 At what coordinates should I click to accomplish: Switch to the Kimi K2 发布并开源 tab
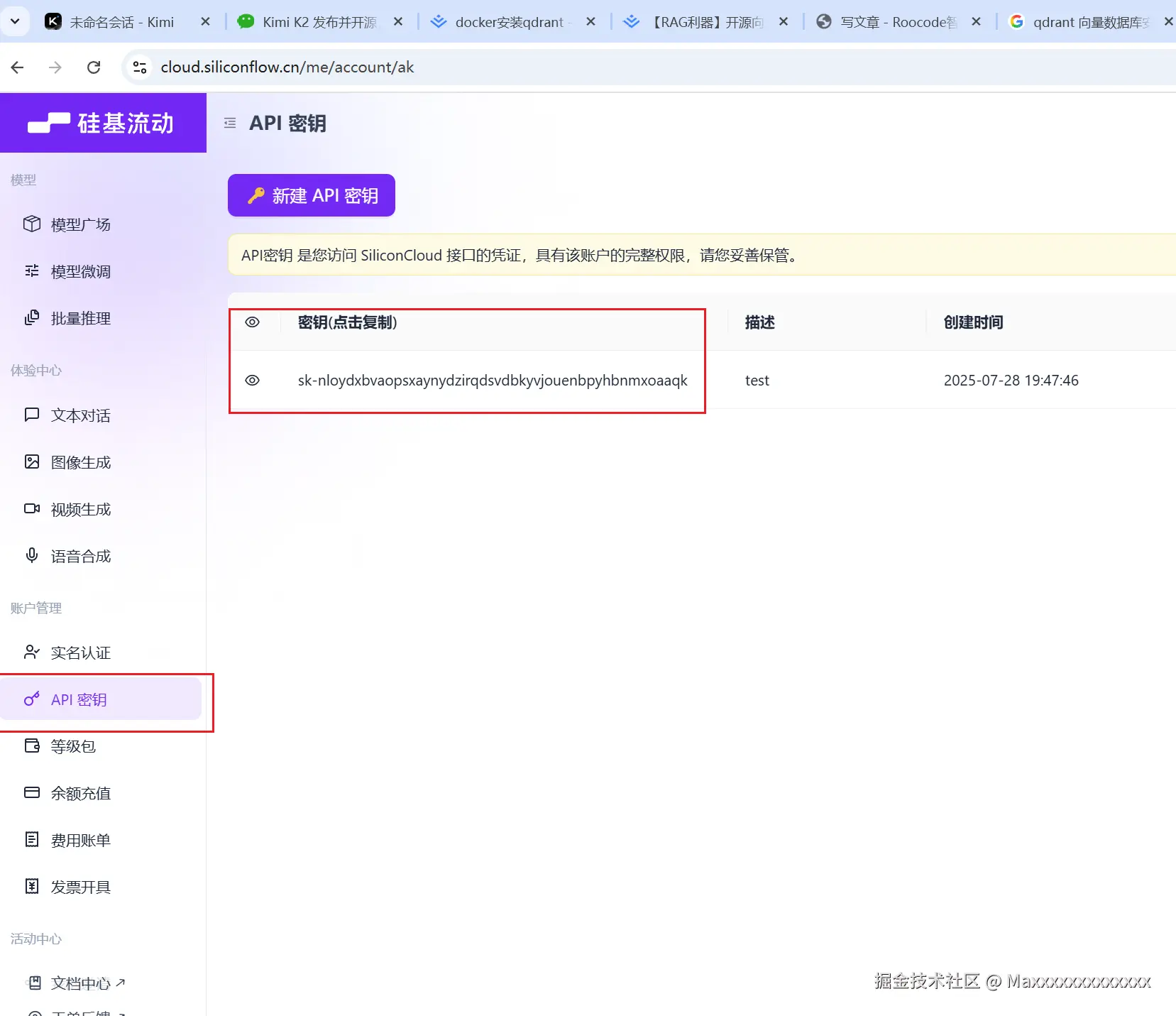(320, 22)
